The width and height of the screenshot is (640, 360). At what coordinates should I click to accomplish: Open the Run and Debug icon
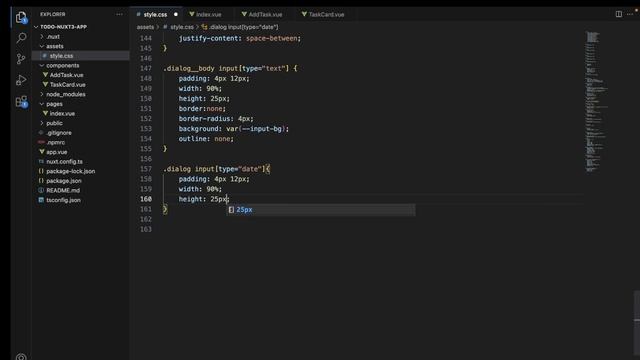[21, 80]
